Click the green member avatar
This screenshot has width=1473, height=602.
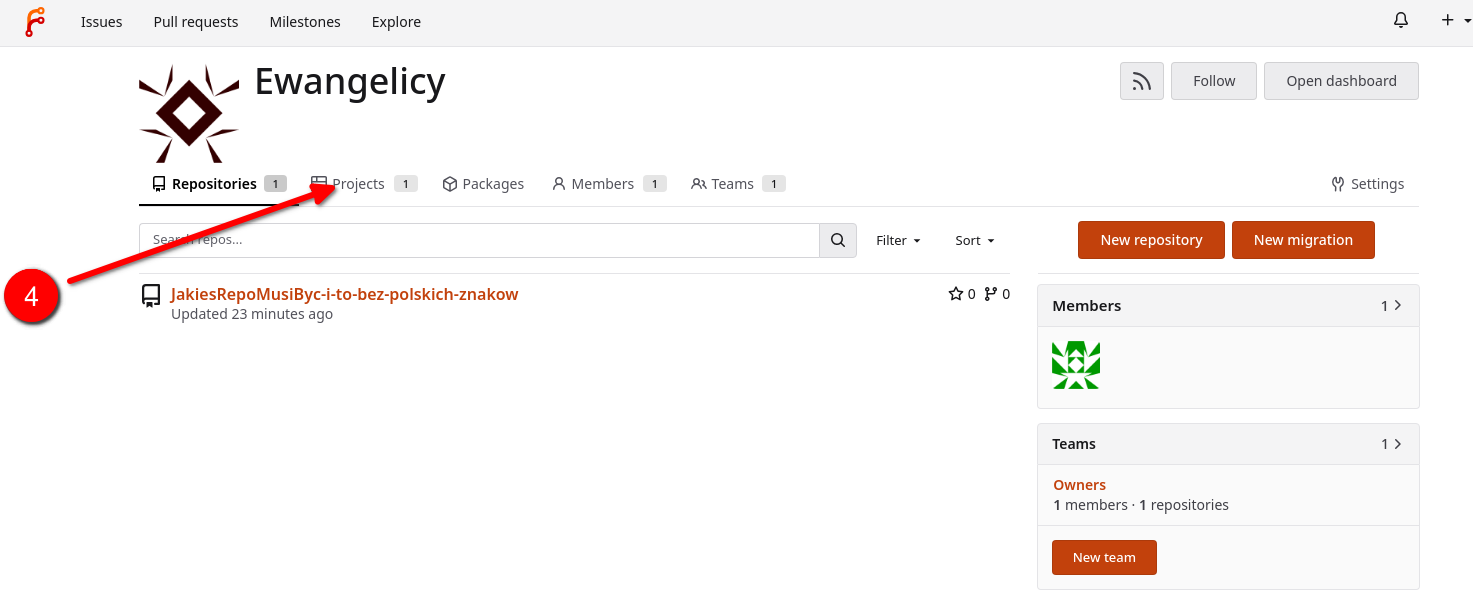click(1076, 365)
